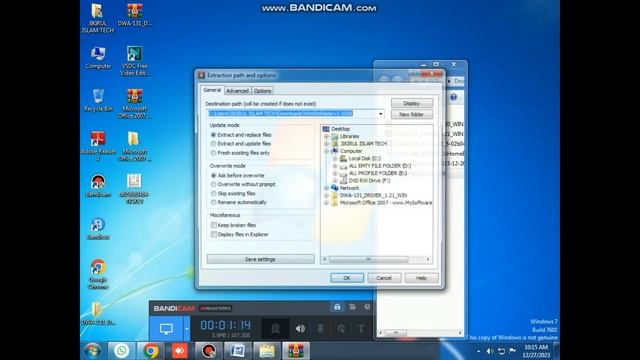Open the JIKRUL ISLAM TECH desktop folder
The height and width of the screenshot is (360, 640).
point(98,18)
